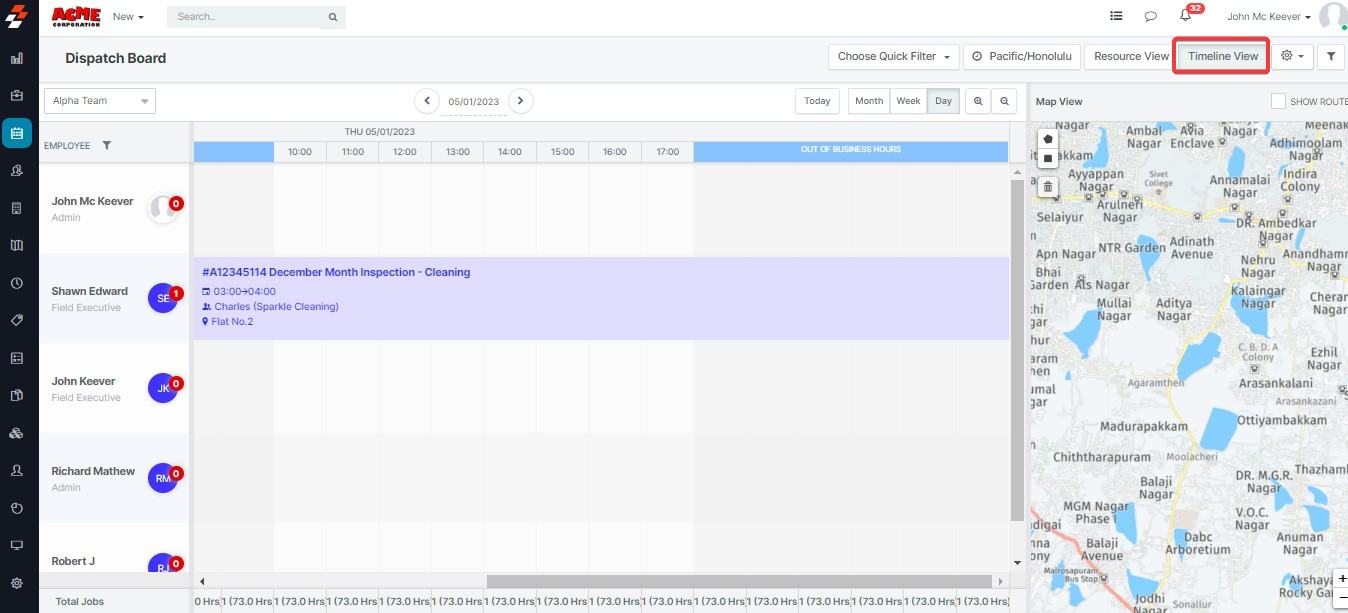Image resolution: width=1348 pixels, height=613 pixels.
Task: Open the dispatch calendar icon in sidebar
Action: tap(17, 133)
